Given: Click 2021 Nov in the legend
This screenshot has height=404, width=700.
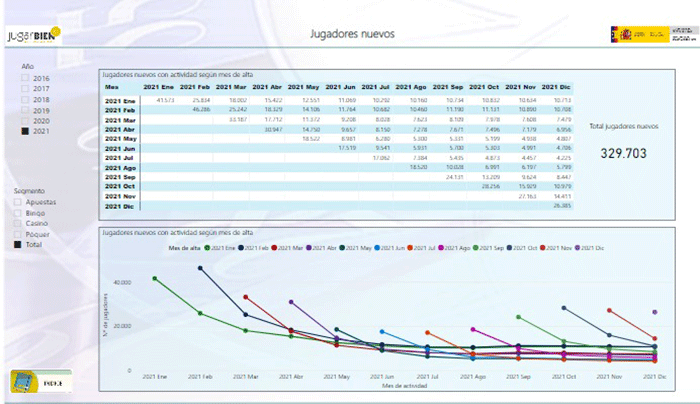Looking at the screenshot, I should (556, 248).
